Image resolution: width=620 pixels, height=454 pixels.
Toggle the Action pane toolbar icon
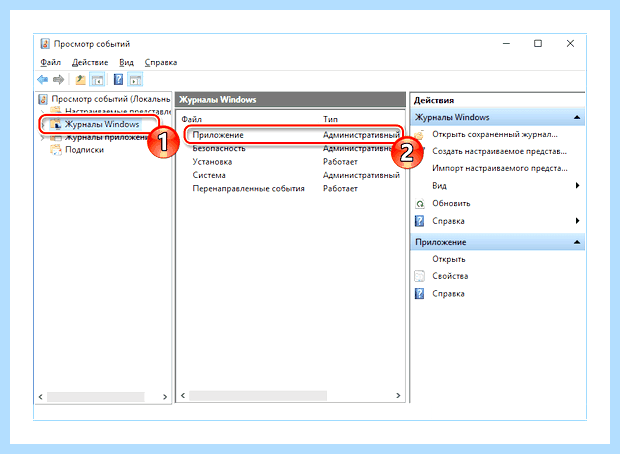tap(135, 80)
